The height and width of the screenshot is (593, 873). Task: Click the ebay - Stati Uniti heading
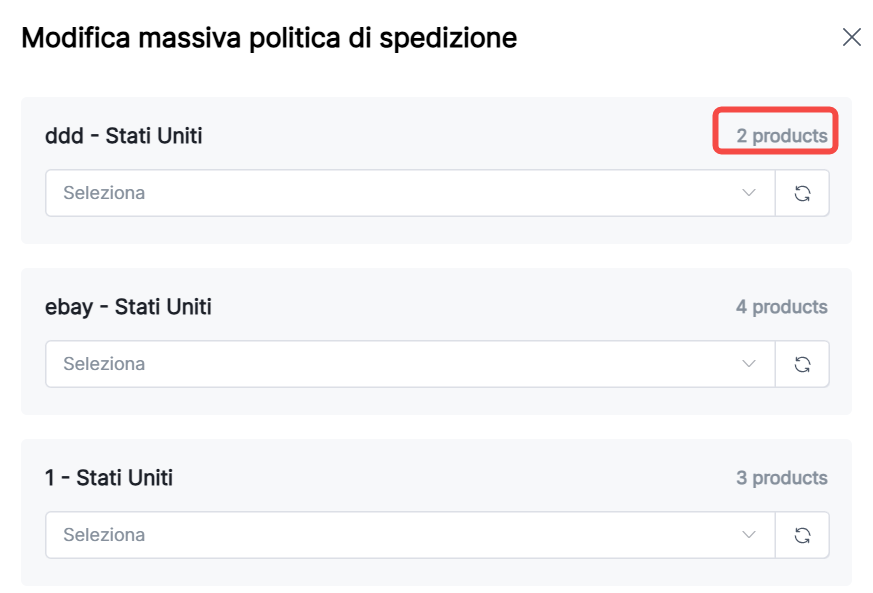[x=128, y=307]
